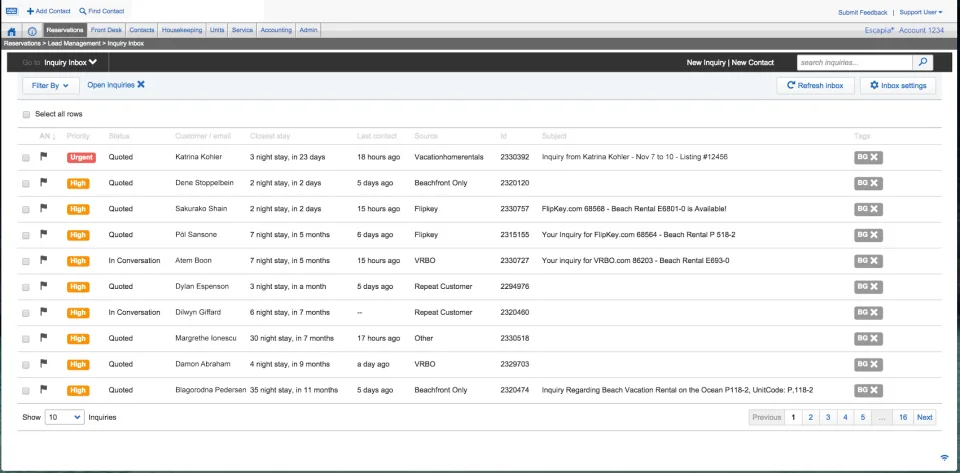Change the Show 10 inquiries dropdown
960x473 pixels.
(64, 417)
